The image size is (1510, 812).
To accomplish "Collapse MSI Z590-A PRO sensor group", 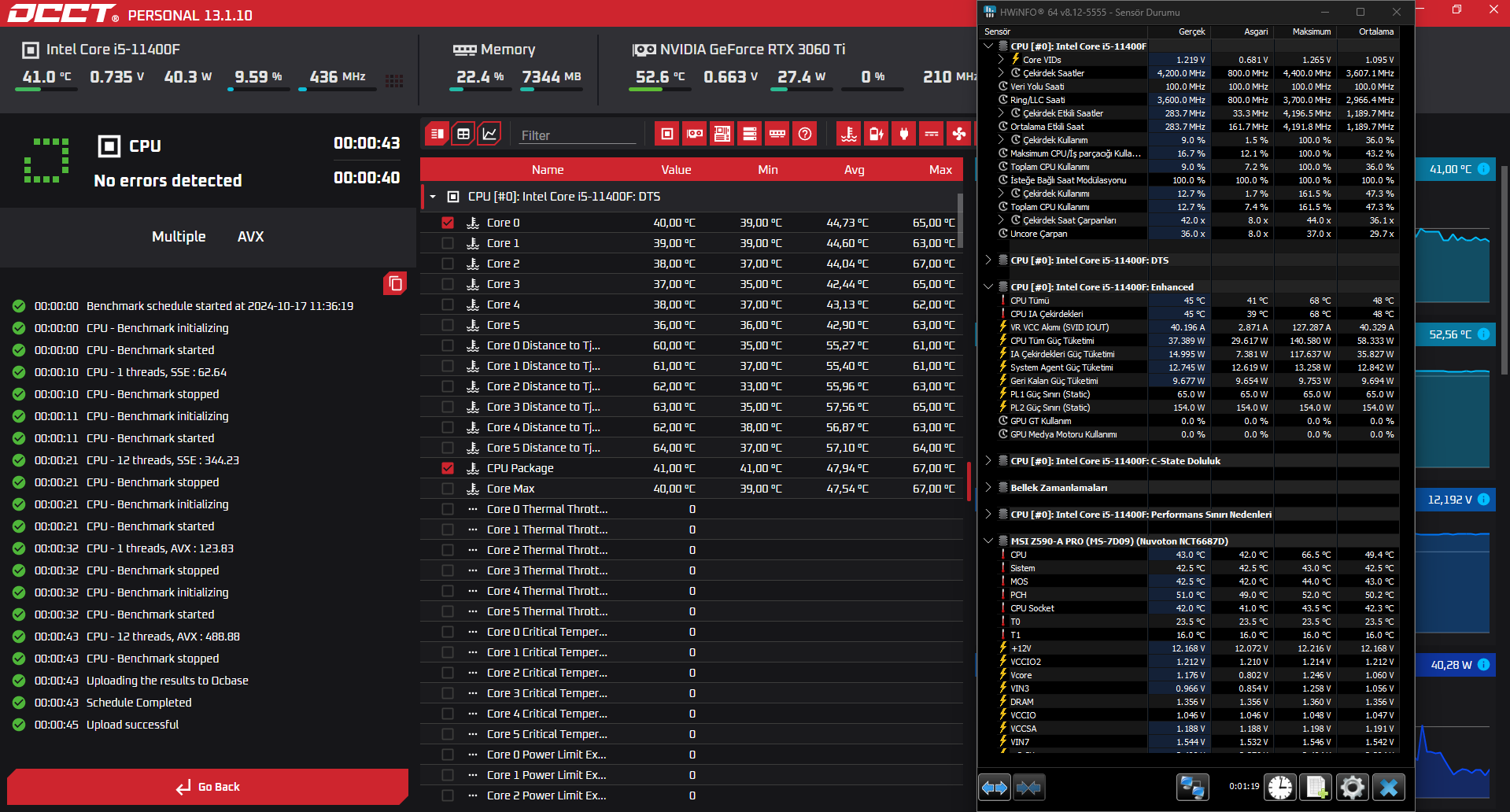I will (988, 541).
